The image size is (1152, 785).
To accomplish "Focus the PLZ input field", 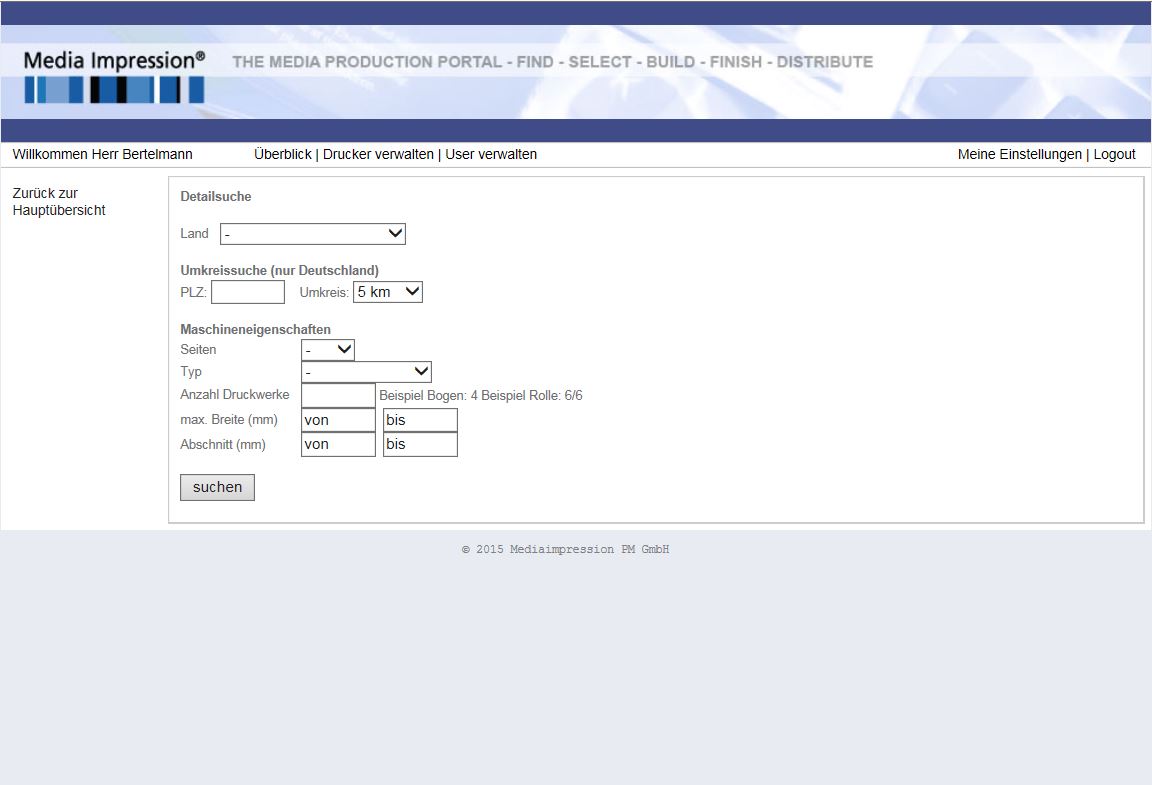I will point(248,292).
